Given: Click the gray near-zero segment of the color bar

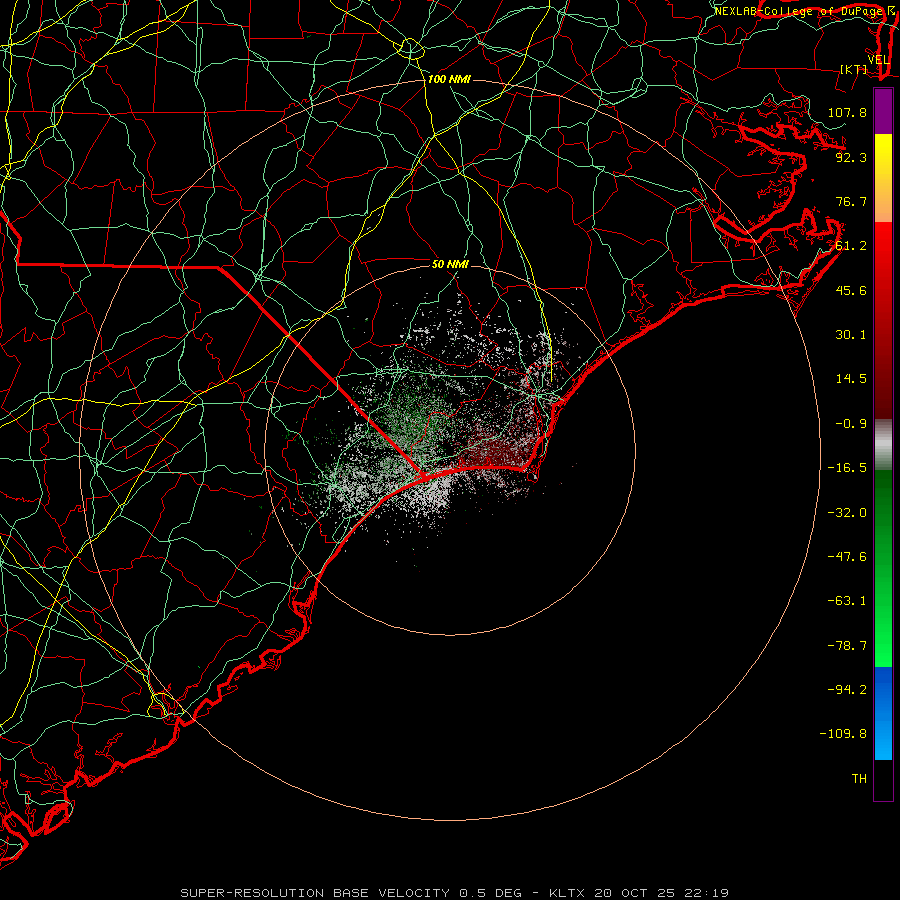Looking at the screenshot, I should (883, 444).
